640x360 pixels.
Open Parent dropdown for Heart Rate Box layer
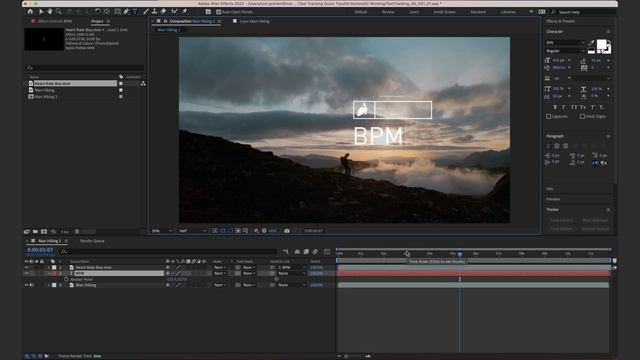tap(292, 268)
